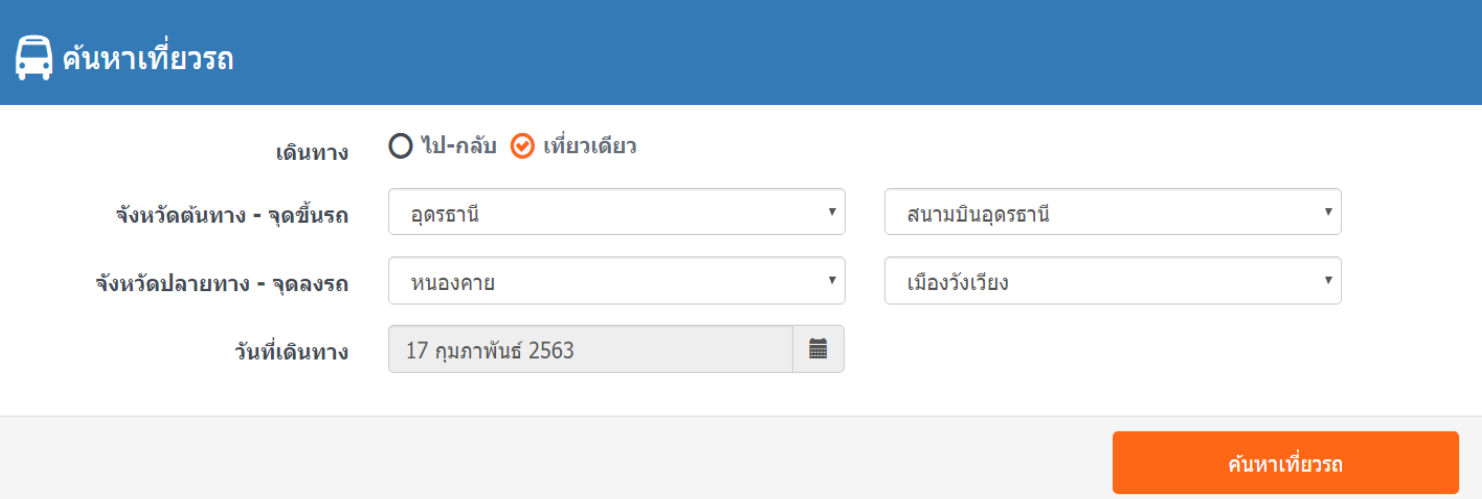
Task: Open the เมืองวังเวียง drop-off point dropdown
Action: (1112, 281)
